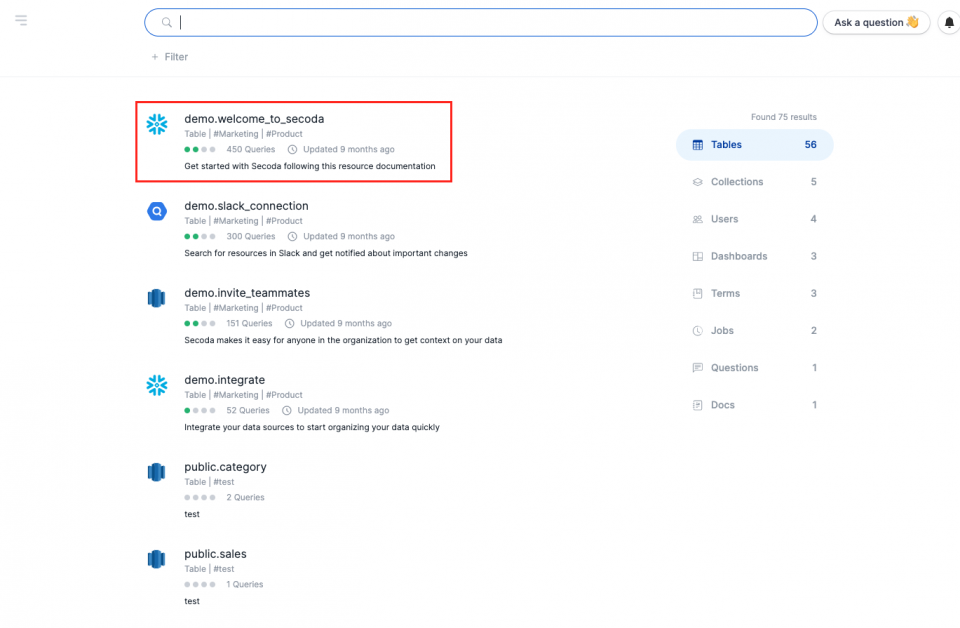
Task: Select the Questions filter tab
Action: click(x=754, y=368)
